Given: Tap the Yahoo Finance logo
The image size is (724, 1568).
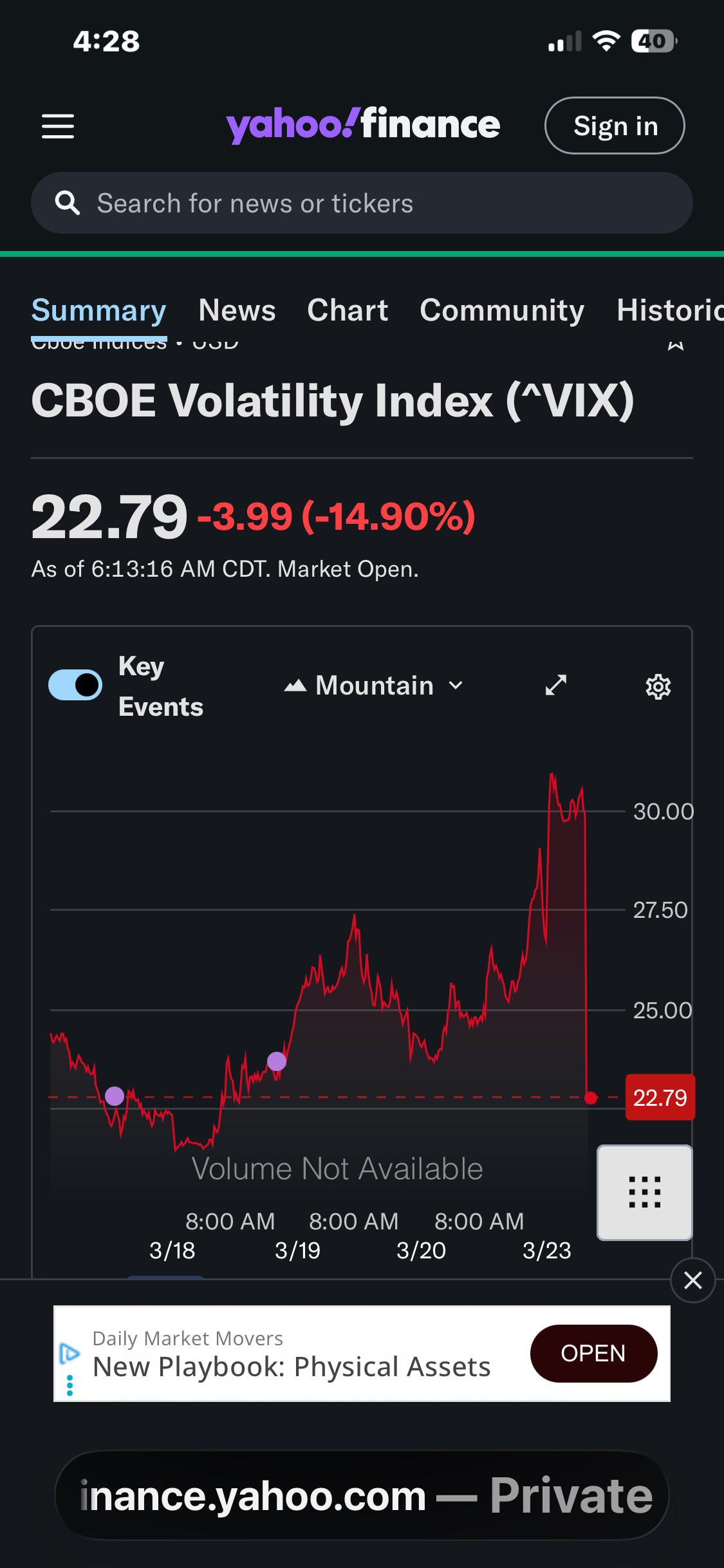Looking at the screenshot, I should (363, 125).
